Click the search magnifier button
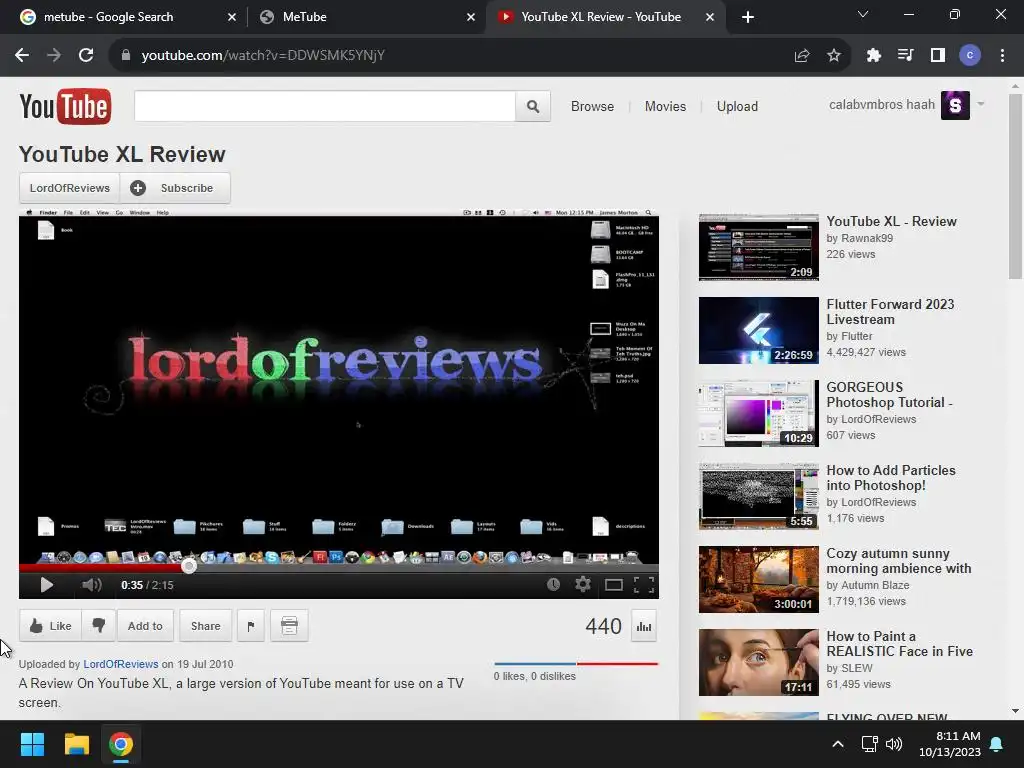Screen dimensions: 1024x768 point(533,106)
